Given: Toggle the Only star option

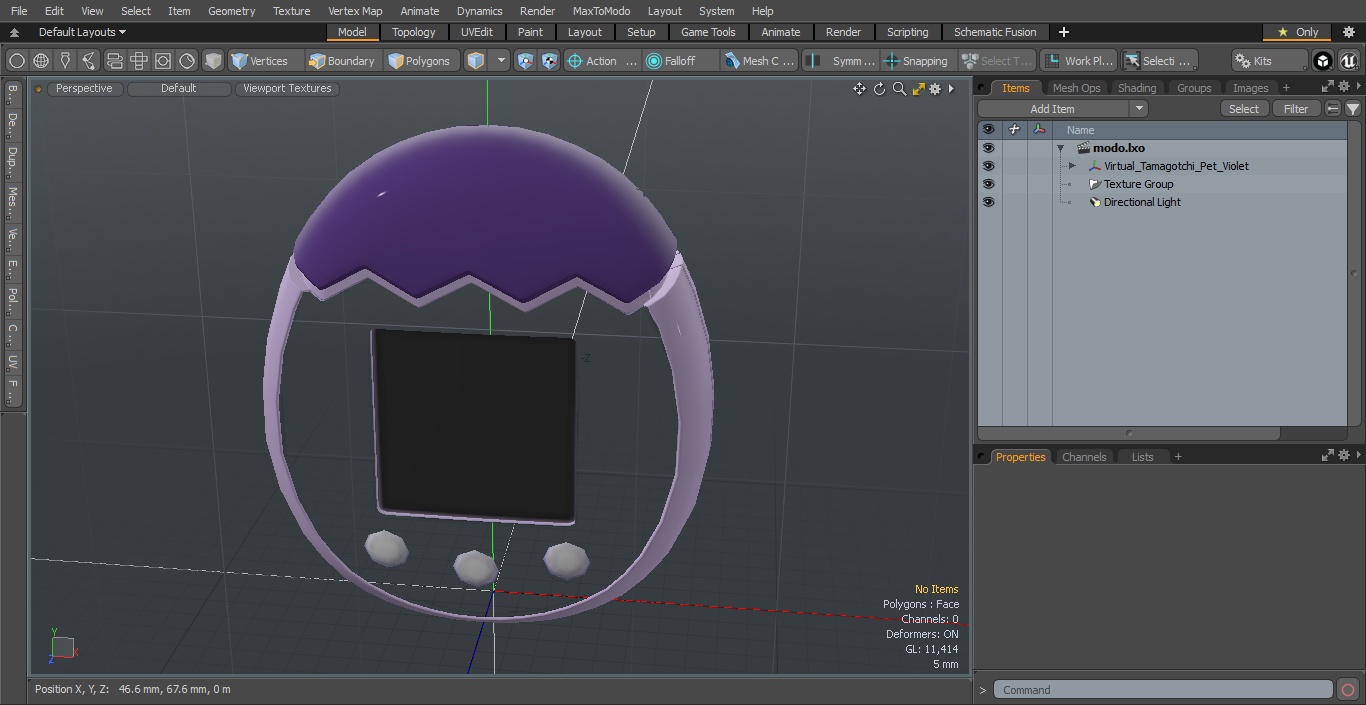Looking at the screenshot, I should click(x=1297, y=32).
